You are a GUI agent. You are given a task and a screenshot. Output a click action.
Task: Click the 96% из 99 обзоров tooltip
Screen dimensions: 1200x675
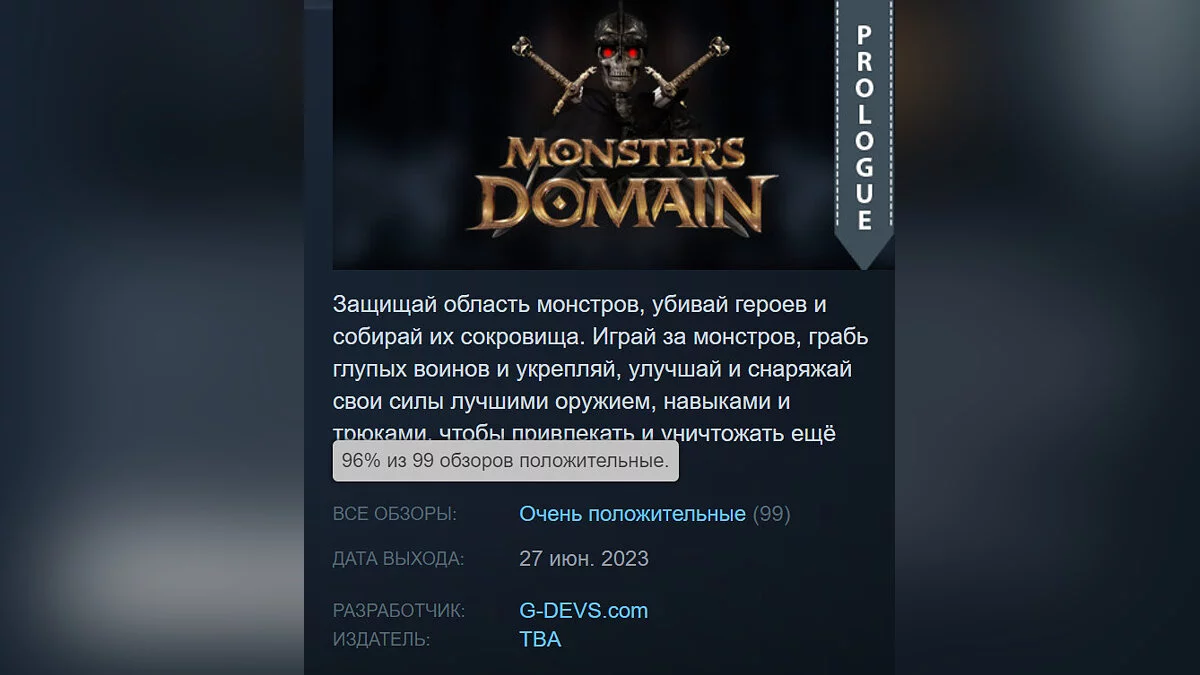click(x=506, y=461)
